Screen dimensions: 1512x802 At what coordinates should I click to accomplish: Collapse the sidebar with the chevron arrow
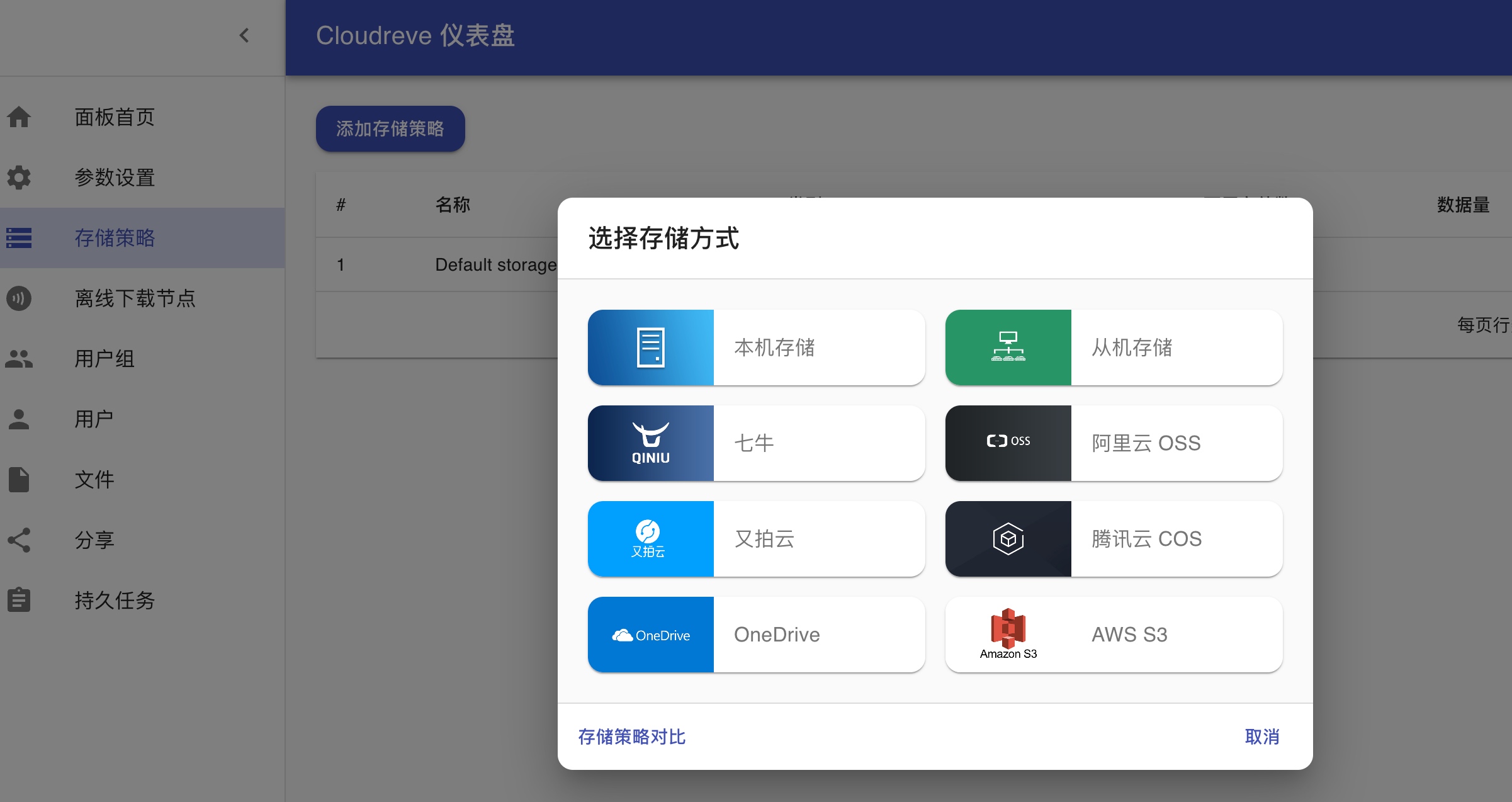(x=244, y=36)
